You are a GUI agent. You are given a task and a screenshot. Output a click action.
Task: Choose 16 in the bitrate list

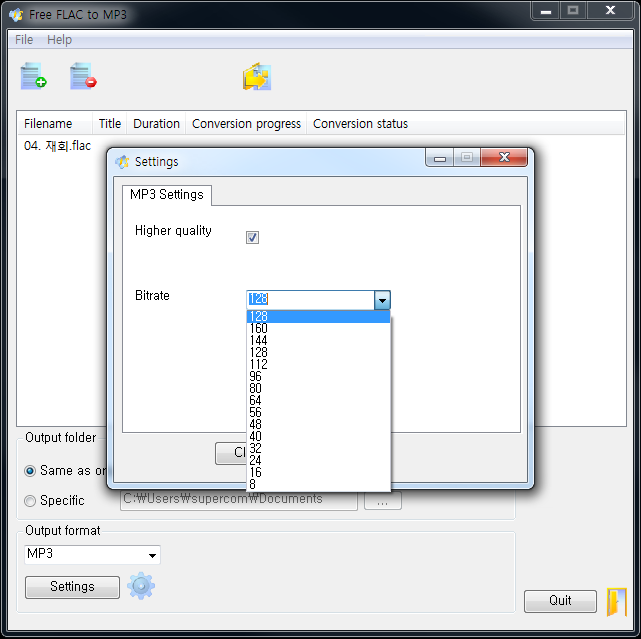pyautogui.click(x=318, y=473)
